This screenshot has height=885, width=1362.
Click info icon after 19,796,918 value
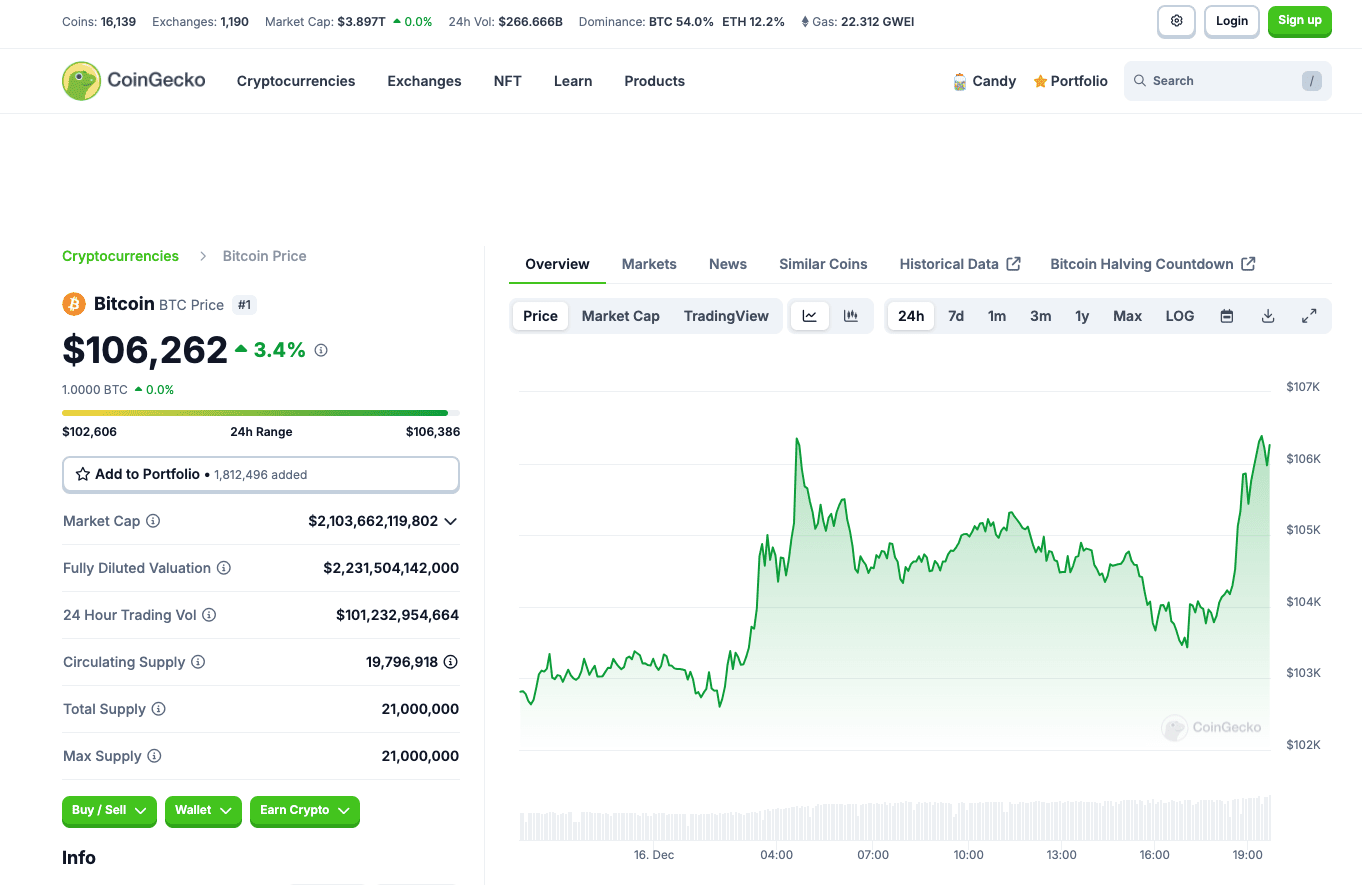pyautogui.click(x=451, y=662)
